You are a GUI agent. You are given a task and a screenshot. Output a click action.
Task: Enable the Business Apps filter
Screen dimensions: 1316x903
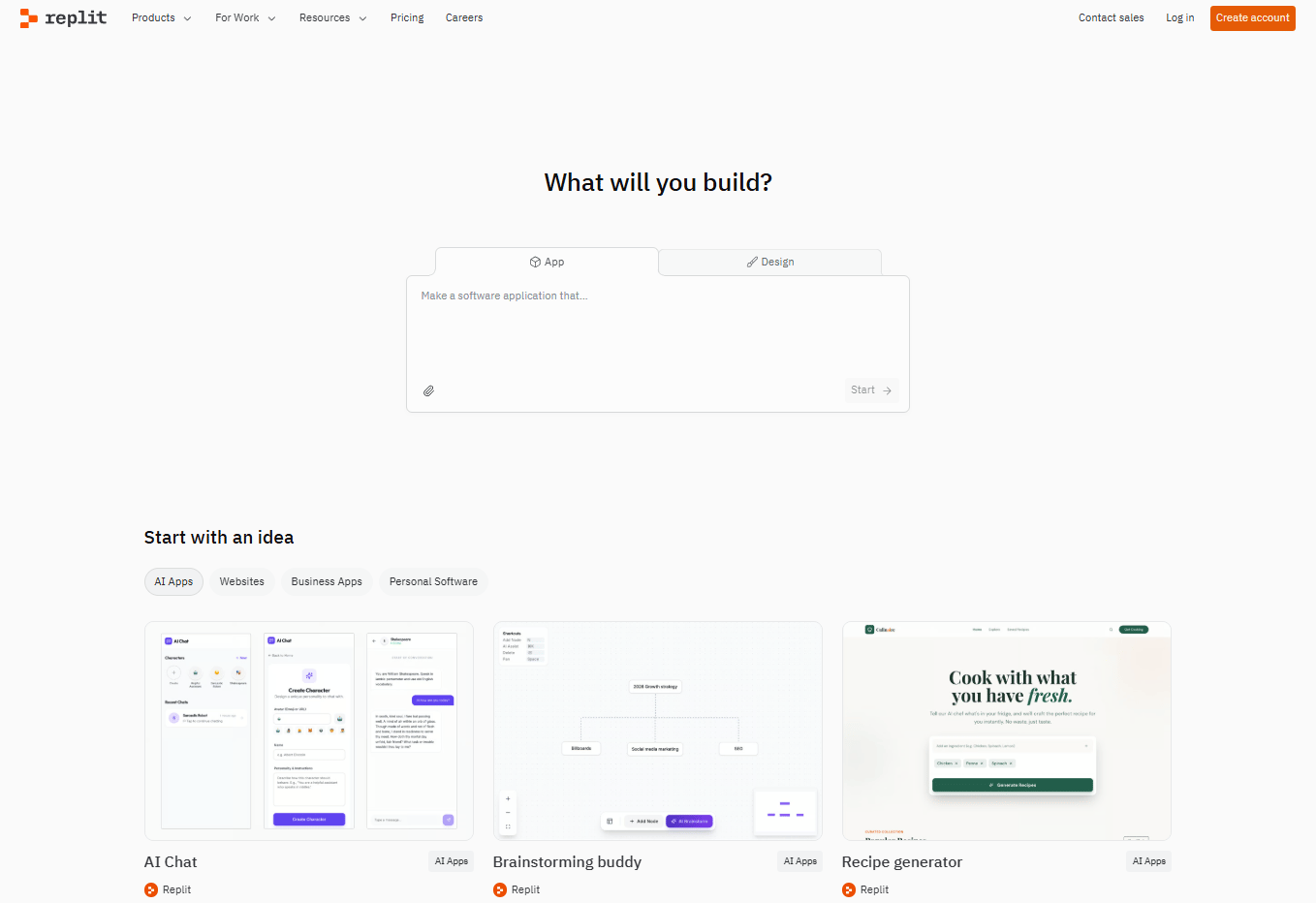(x=327, y=581)
